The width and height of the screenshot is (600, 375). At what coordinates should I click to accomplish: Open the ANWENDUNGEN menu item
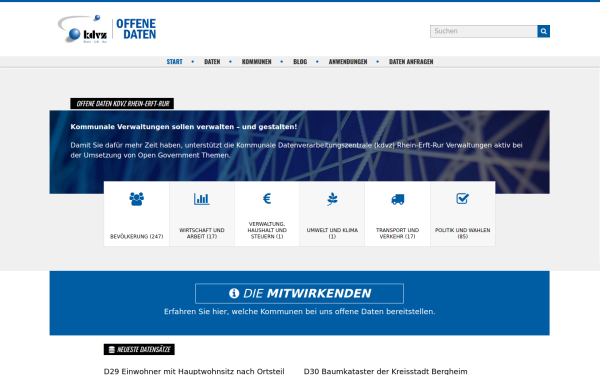[348, 62]
